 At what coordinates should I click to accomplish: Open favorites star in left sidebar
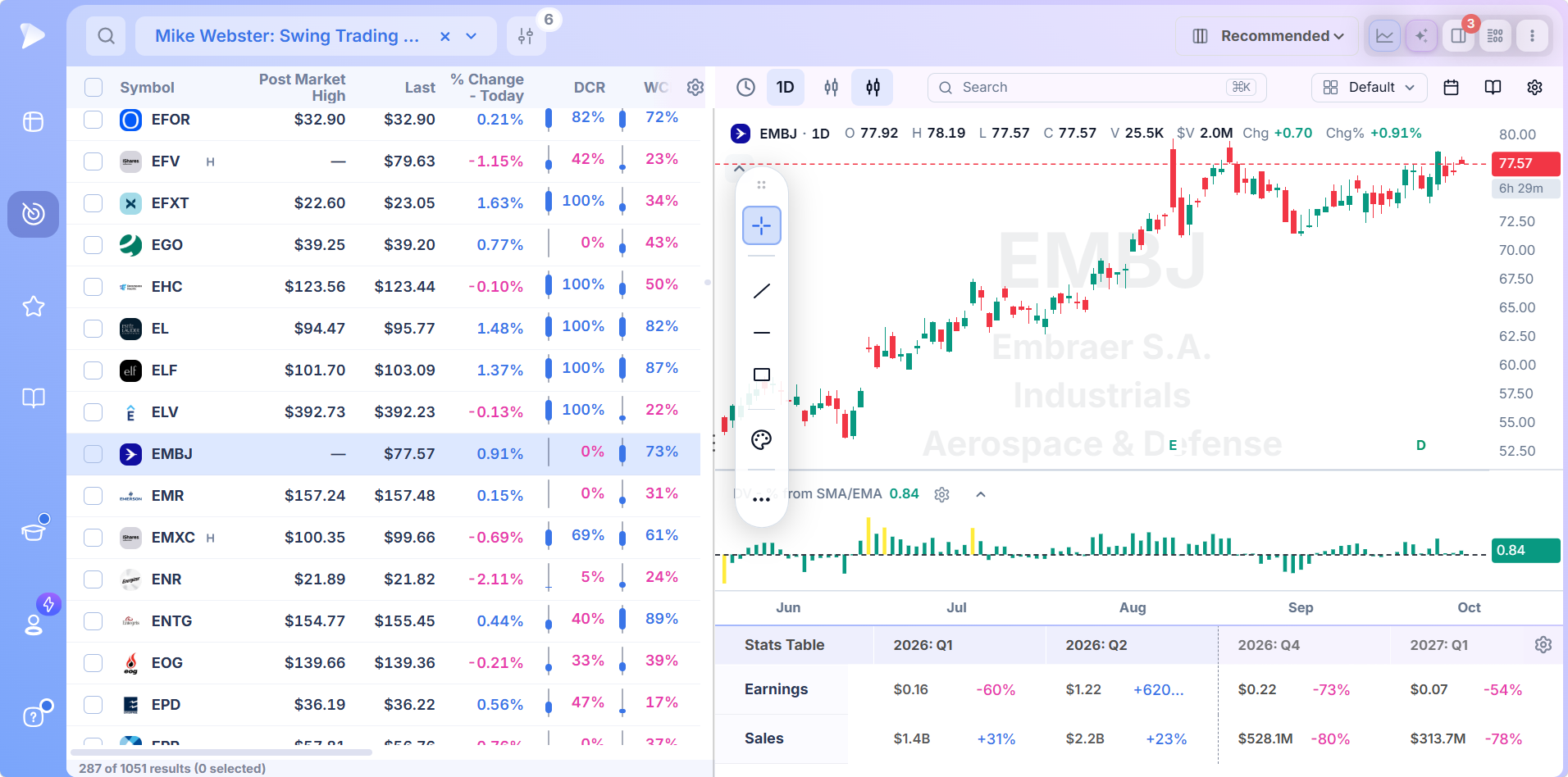[x=33, y=307]
